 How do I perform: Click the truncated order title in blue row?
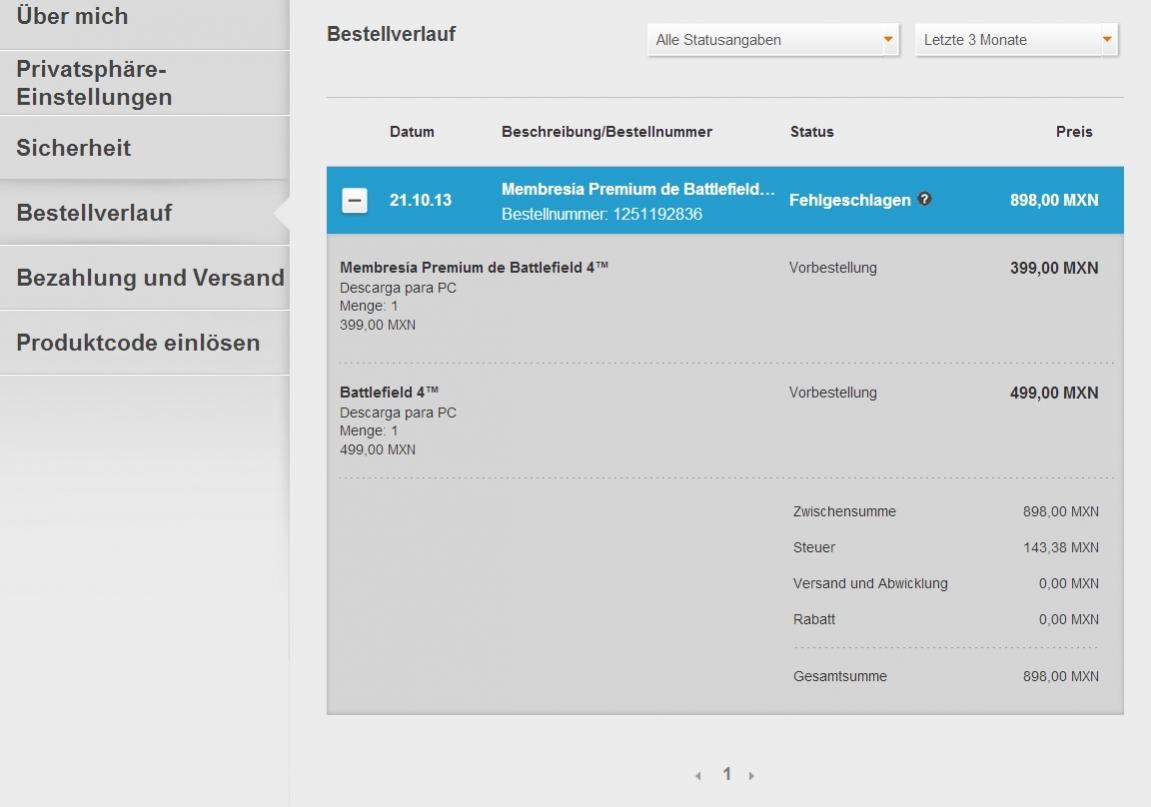638,189
